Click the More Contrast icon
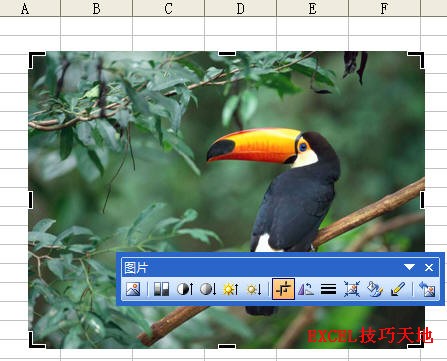Viewport: 447px width, 361px height. [185, 289]
